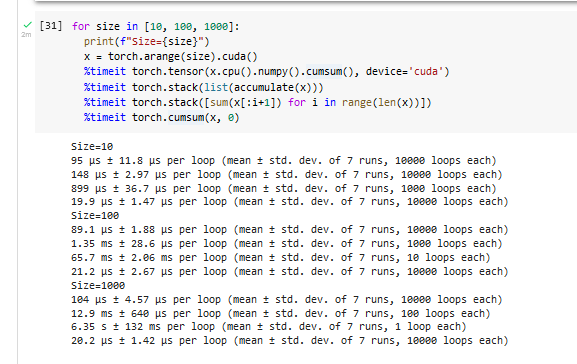Viewport: 577px width, 364px height.
Task: Click the %timeit line with sum(x[:i+1])
Action: (x=257, y=102)
